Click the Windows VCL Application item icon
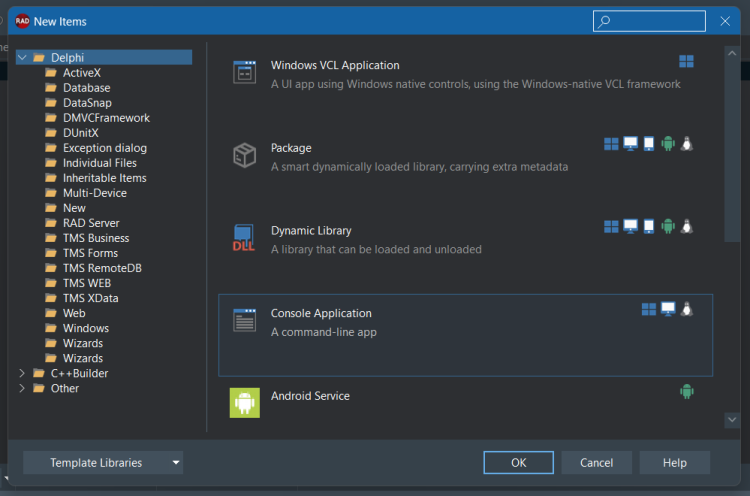This screenshot has height=496, width=750. point(244,73)
